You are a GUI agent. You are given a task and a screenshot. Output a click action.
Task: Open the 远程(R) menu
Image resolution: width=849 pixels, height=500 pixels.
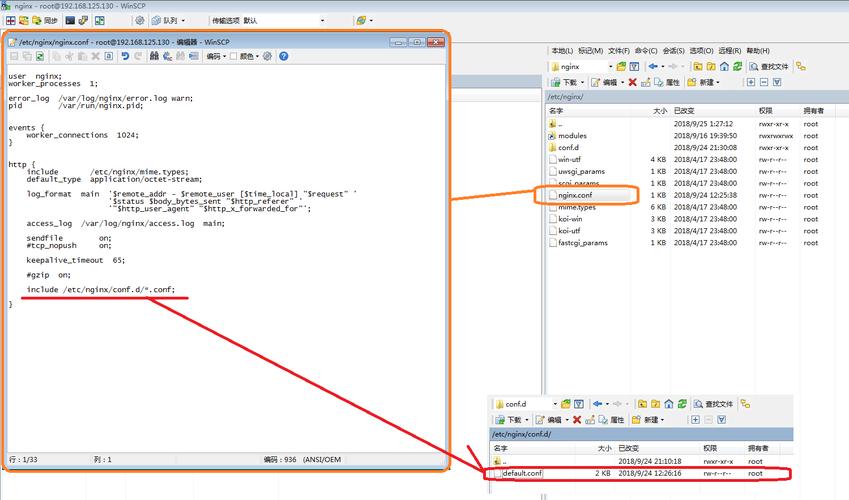tap(729, 51)
